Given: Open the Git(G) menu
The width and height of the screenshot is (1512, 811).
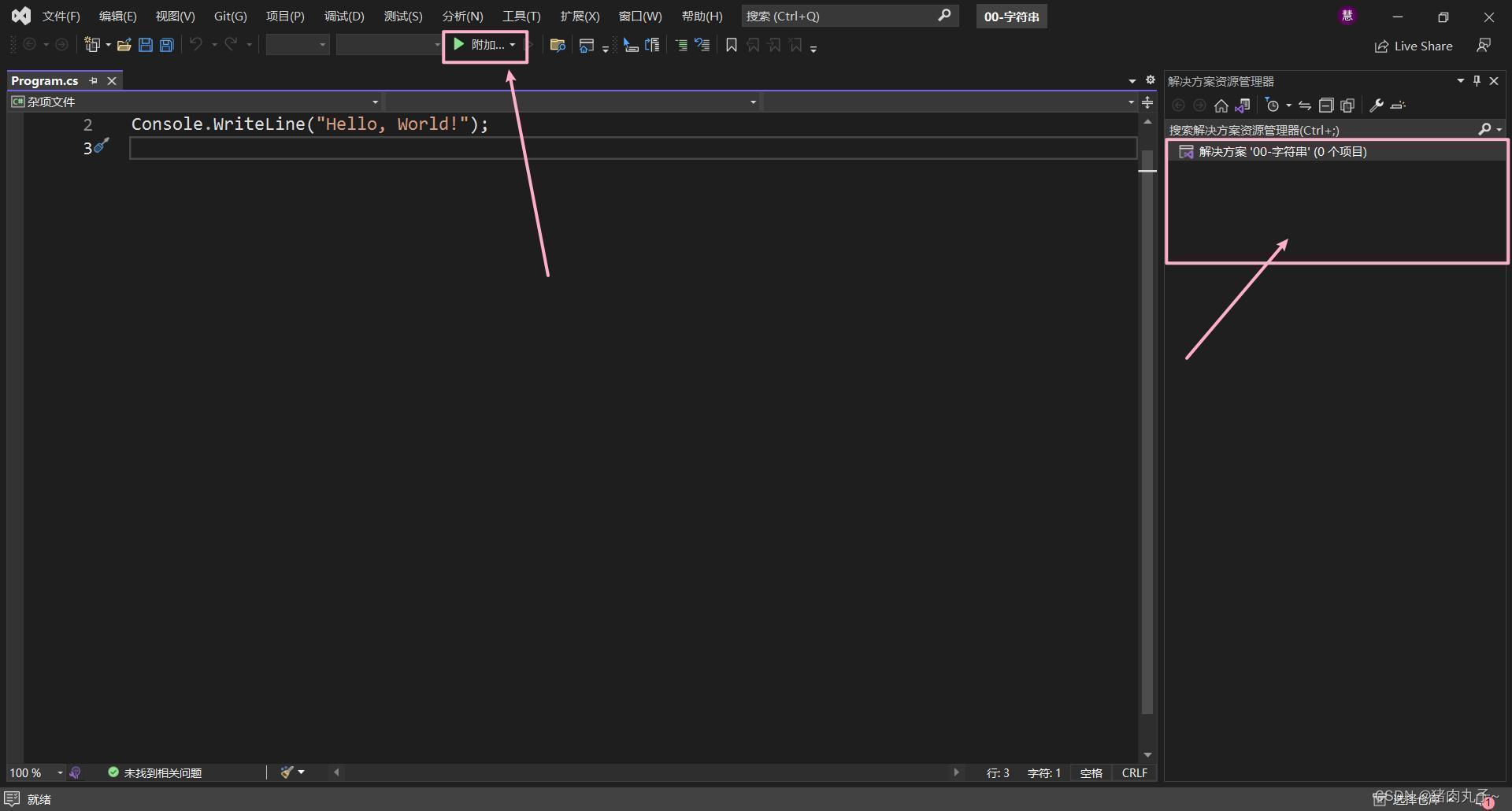Looking at the screenshot, I should point(231,16).
